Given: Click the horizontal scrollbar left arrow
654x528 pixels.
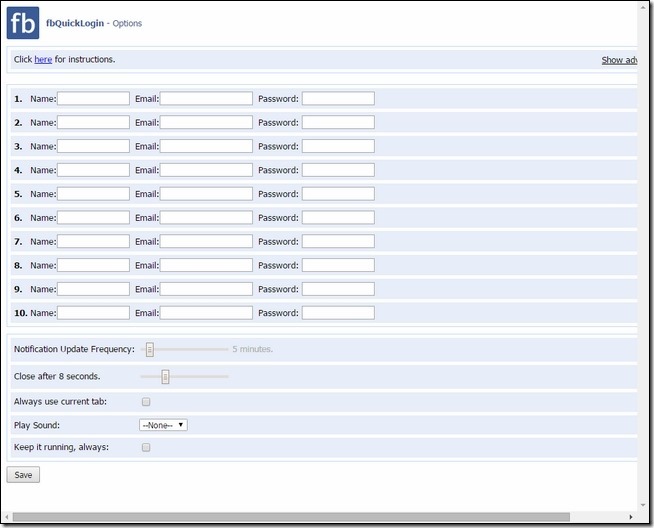Looking at the screenshot, I should click(x=7, y=517).
